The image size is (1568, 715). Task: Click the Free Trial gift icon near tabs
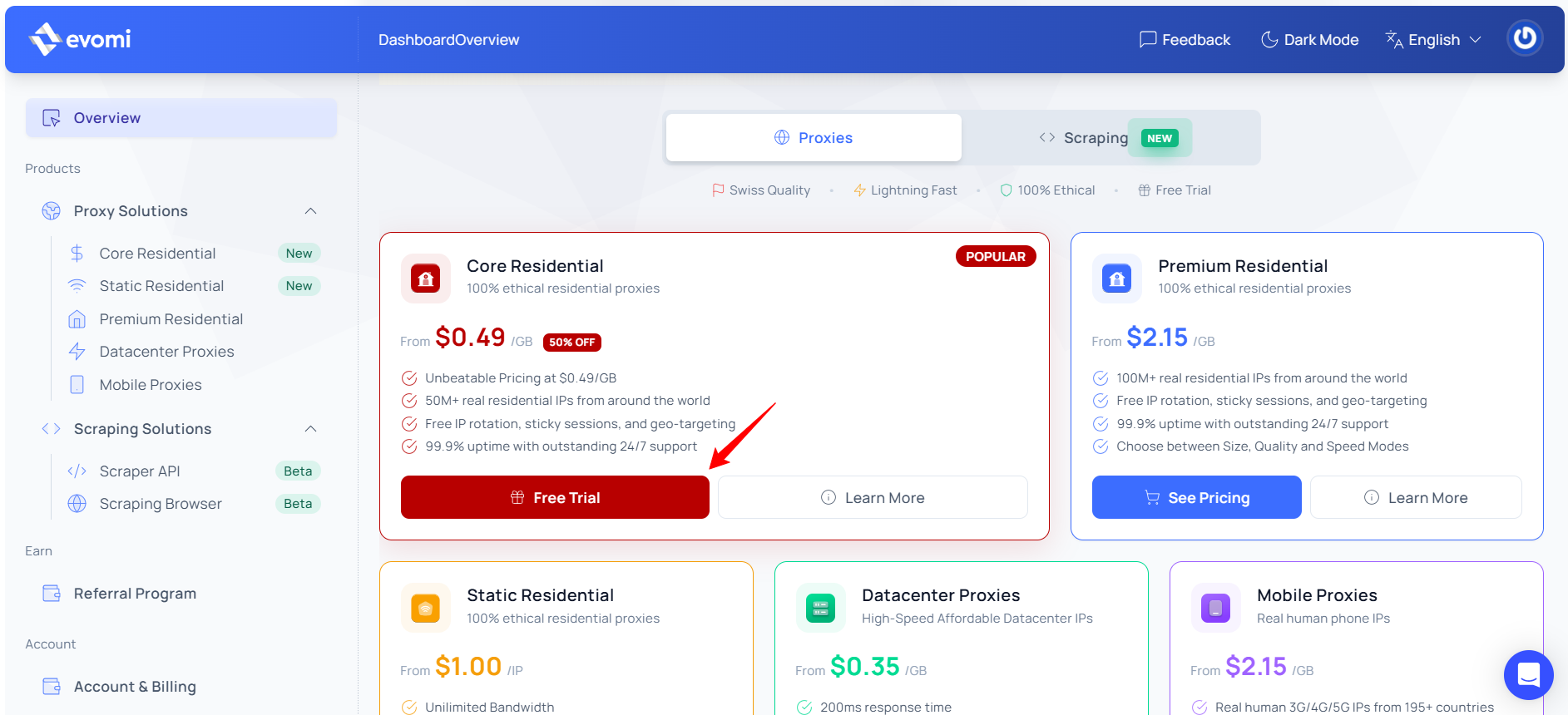[x=1145, y=190]
